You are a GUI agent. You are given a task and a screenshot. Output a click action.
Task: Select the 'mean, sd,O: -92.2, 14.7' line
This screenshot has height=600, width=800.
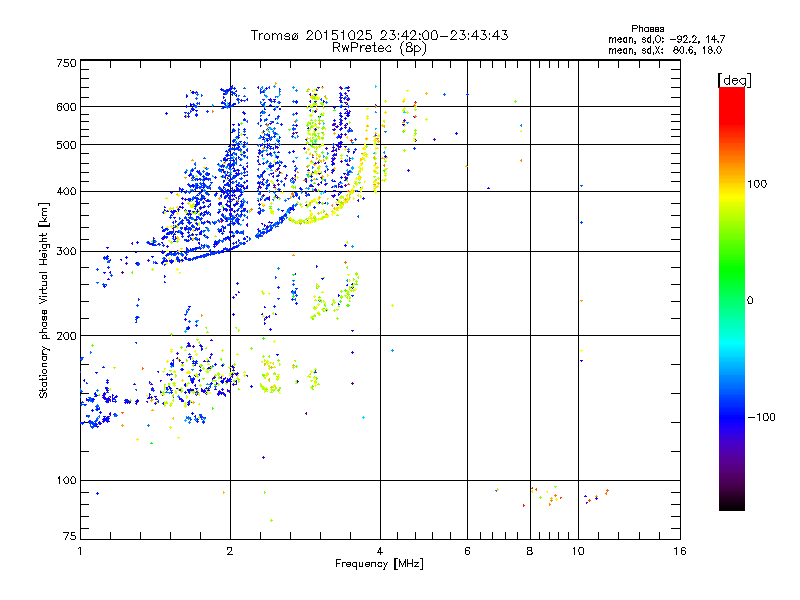[666, 39]
